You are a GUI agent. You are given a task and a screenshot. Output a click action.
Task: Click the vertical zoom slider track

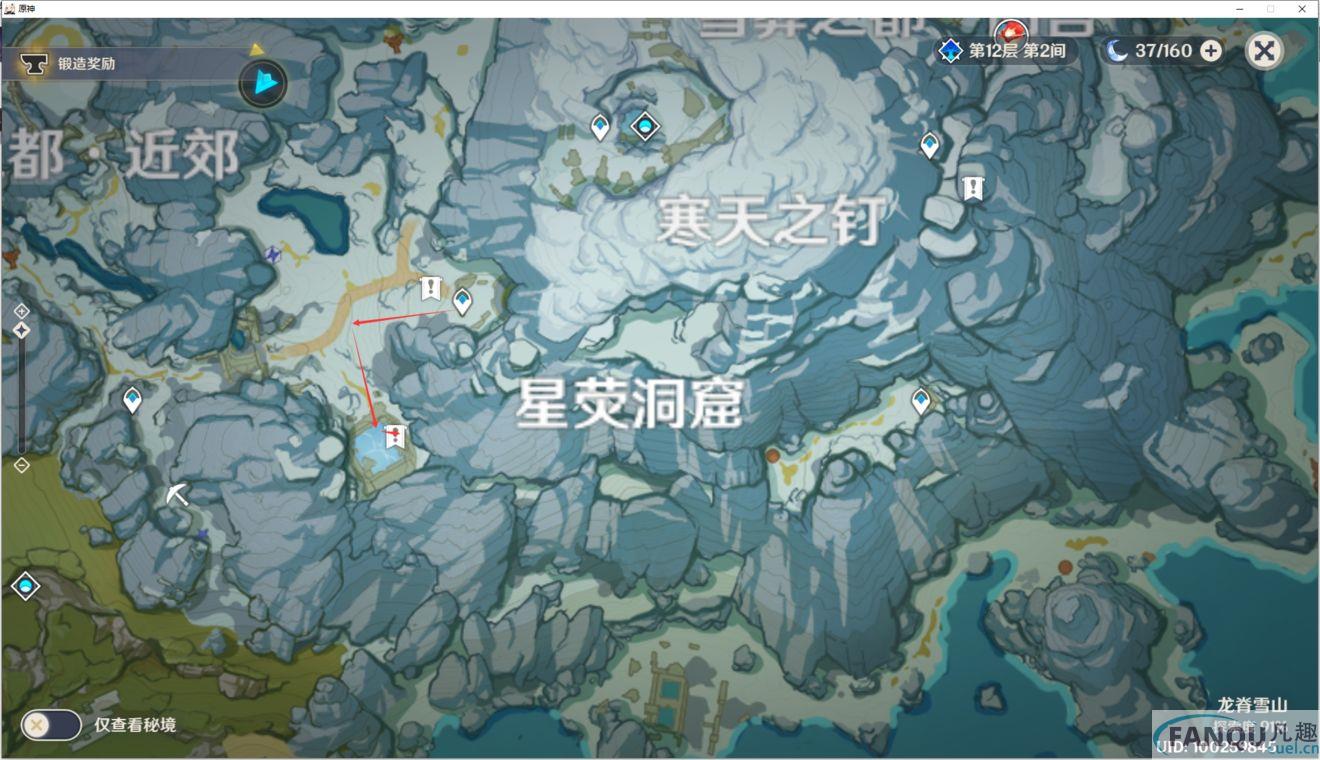[22, 389]
